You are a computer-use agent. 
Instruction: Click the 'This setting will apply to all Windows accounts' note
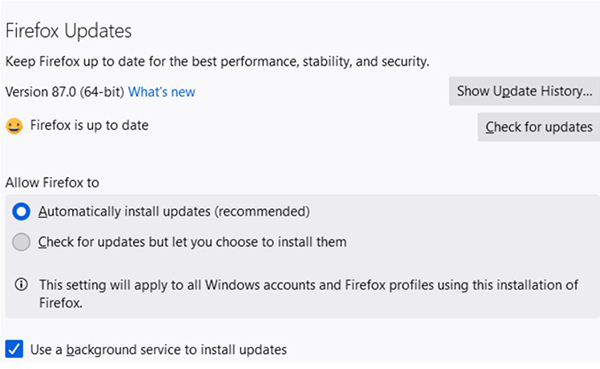coord(308,294)
